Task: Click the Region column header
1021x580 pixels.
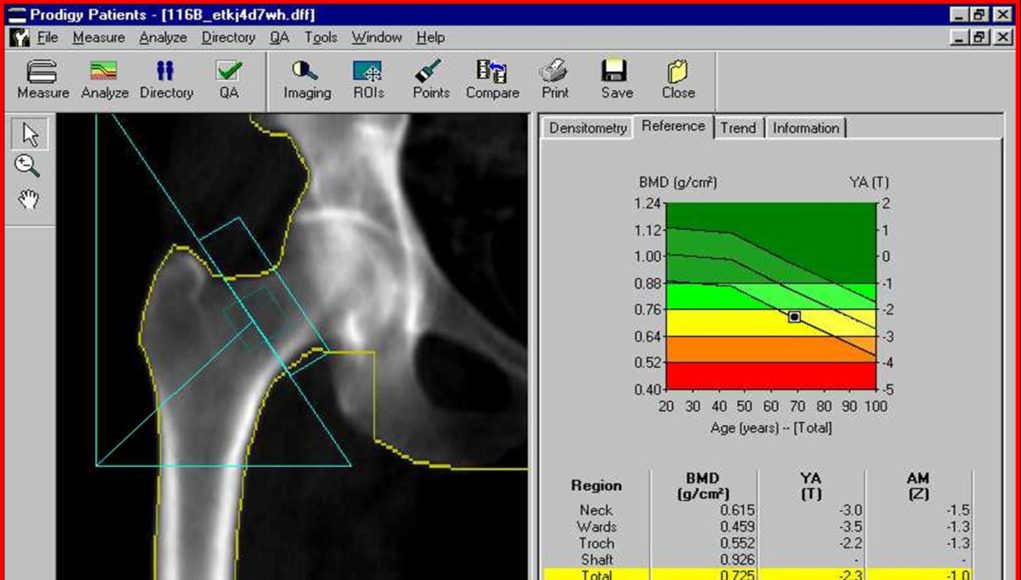Action: (x=596, y=486)
